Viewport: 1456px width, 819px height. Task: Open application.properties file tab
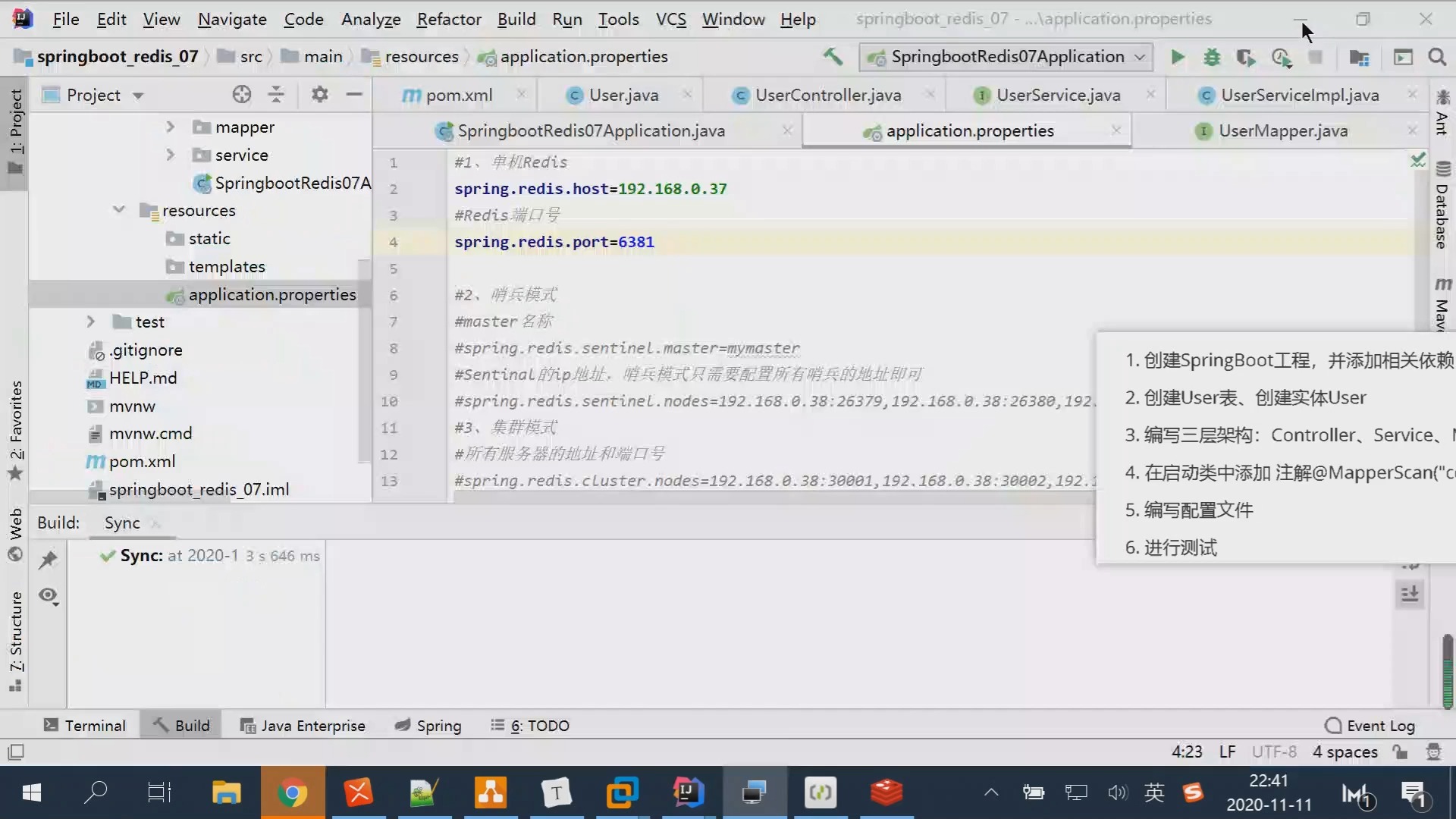pyautogui.click(x=970, y=130)
